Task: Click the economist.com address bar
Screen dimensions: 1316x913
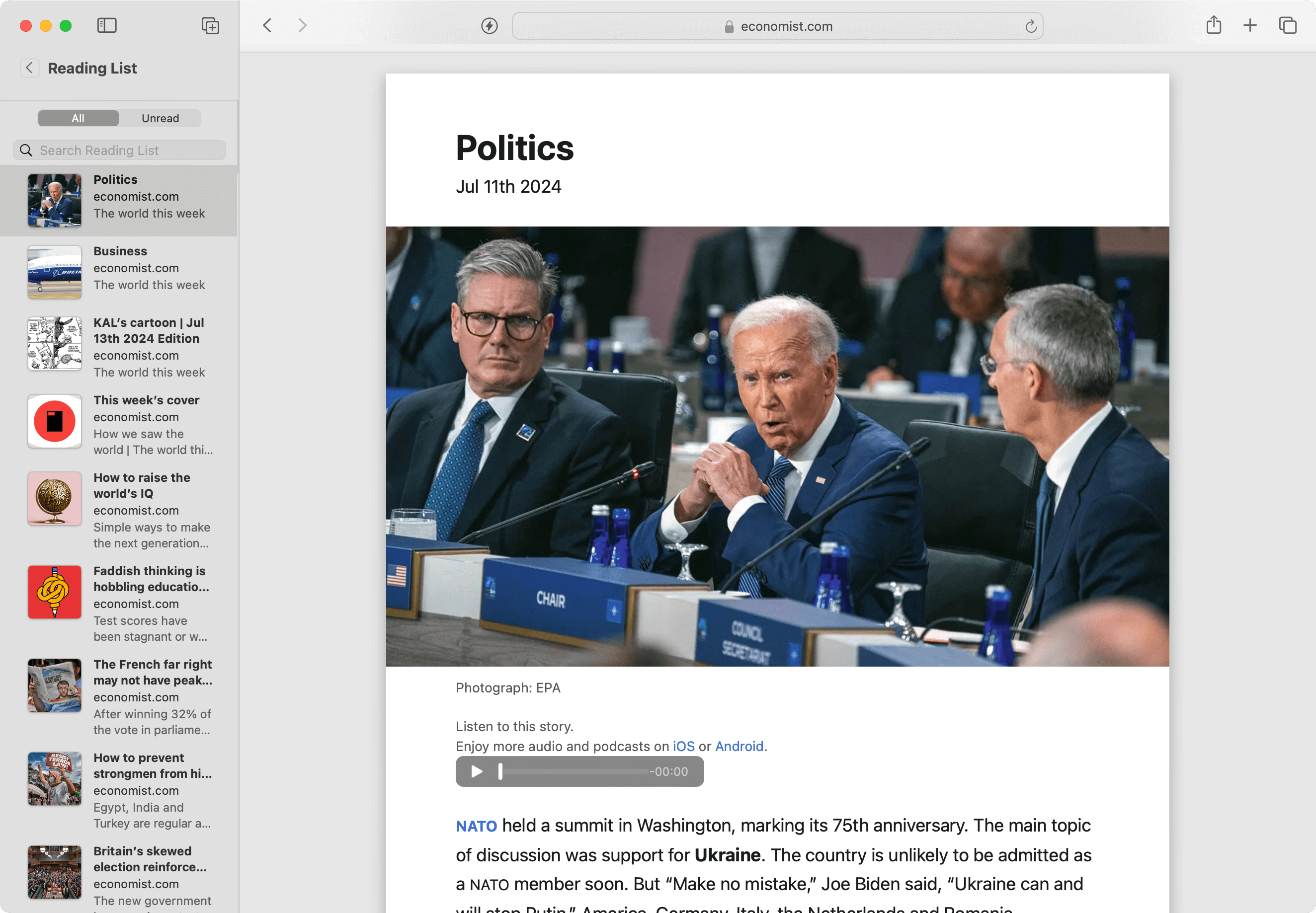Action: pos(777,26)
